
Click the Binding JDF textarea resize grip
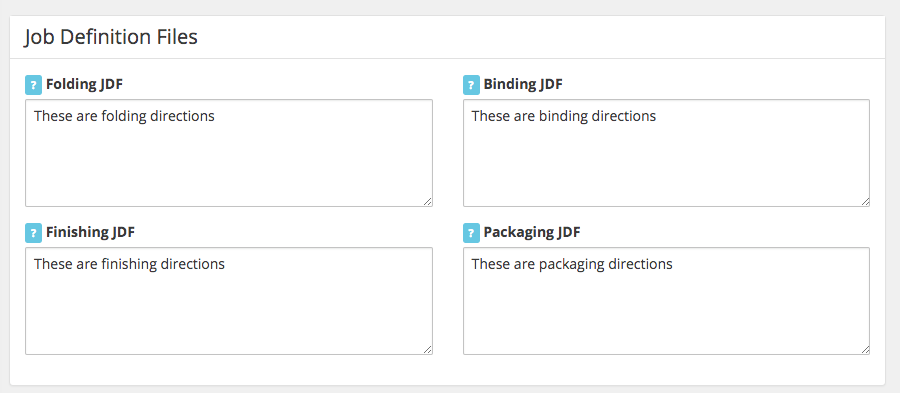click(x=865, y=201)
